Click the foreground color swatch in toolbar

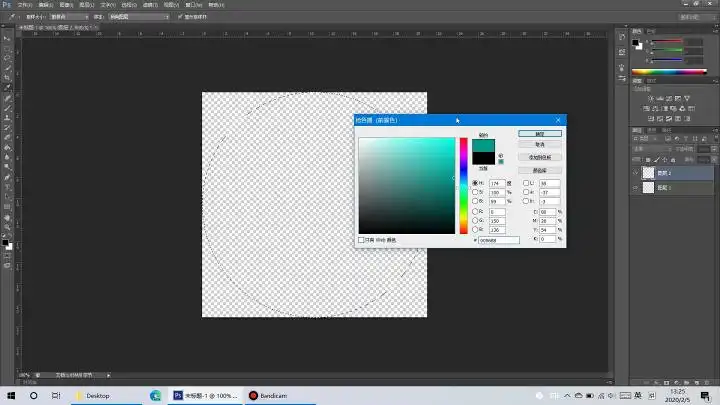(x=6, y=241)
